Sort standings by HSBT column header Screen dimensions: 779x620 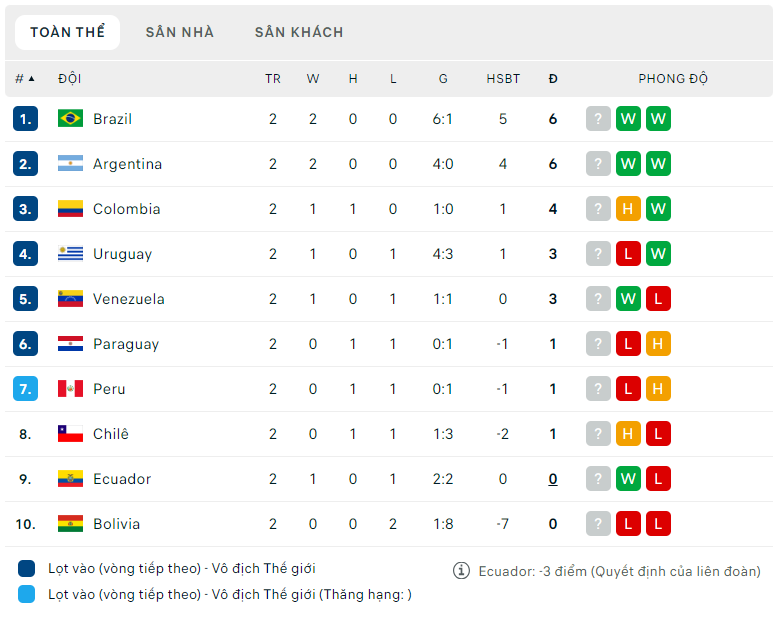(503, 79)
